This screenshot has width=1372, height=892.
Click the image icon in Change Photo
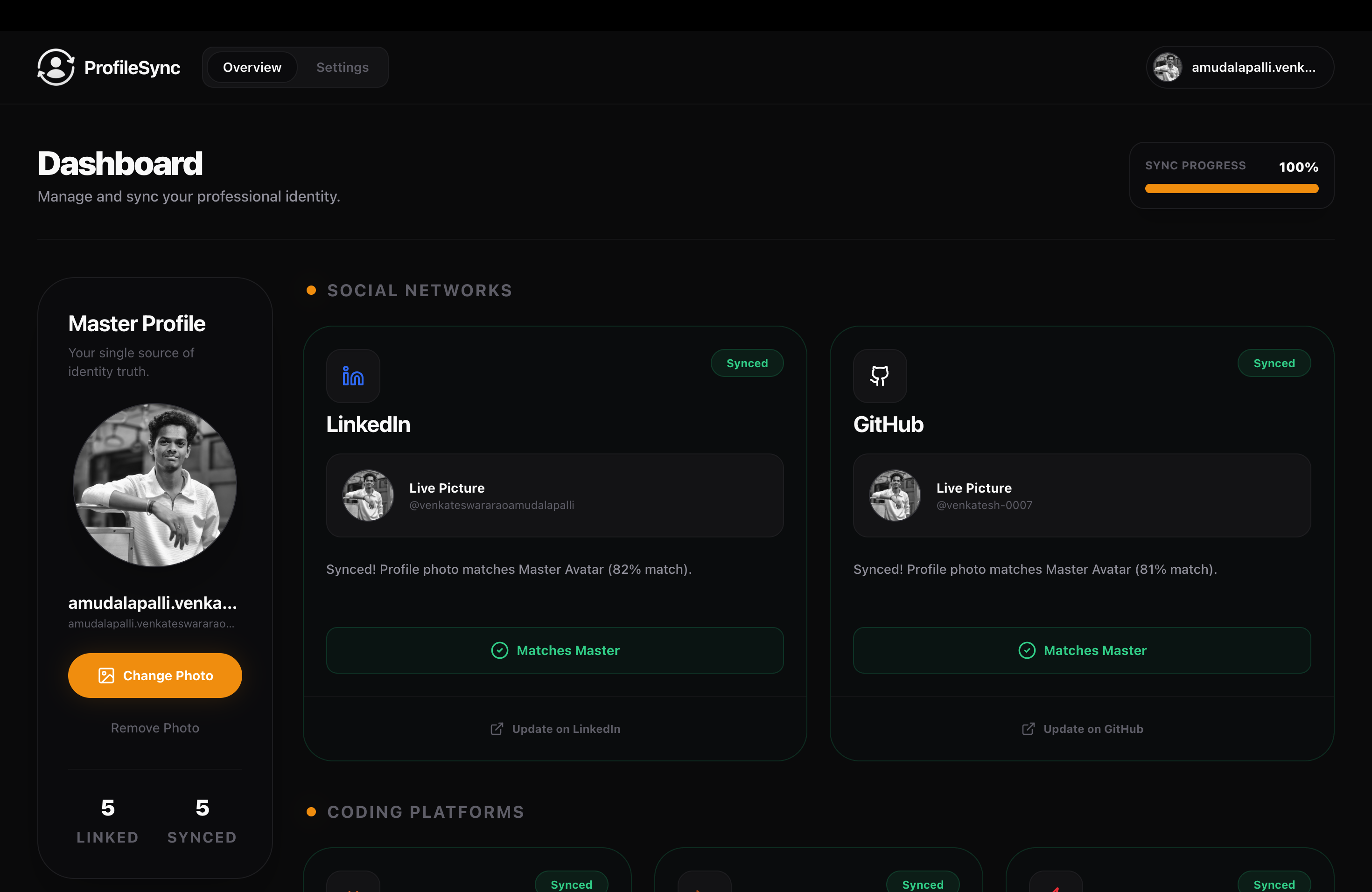click(x=106, y=676)
